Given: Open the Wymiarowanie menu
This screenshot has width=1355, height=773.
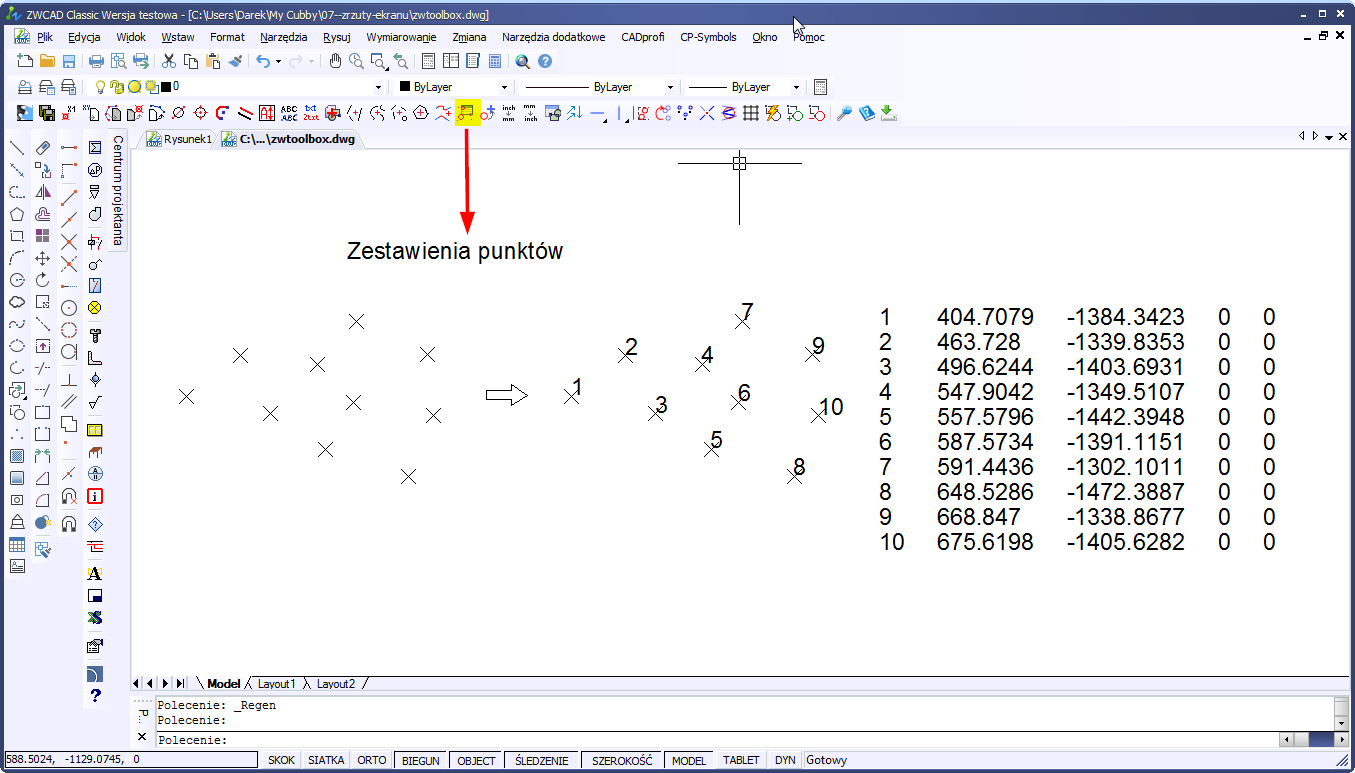Looking at the screenshot, I should pyautogui.click(x=401, y=37).
